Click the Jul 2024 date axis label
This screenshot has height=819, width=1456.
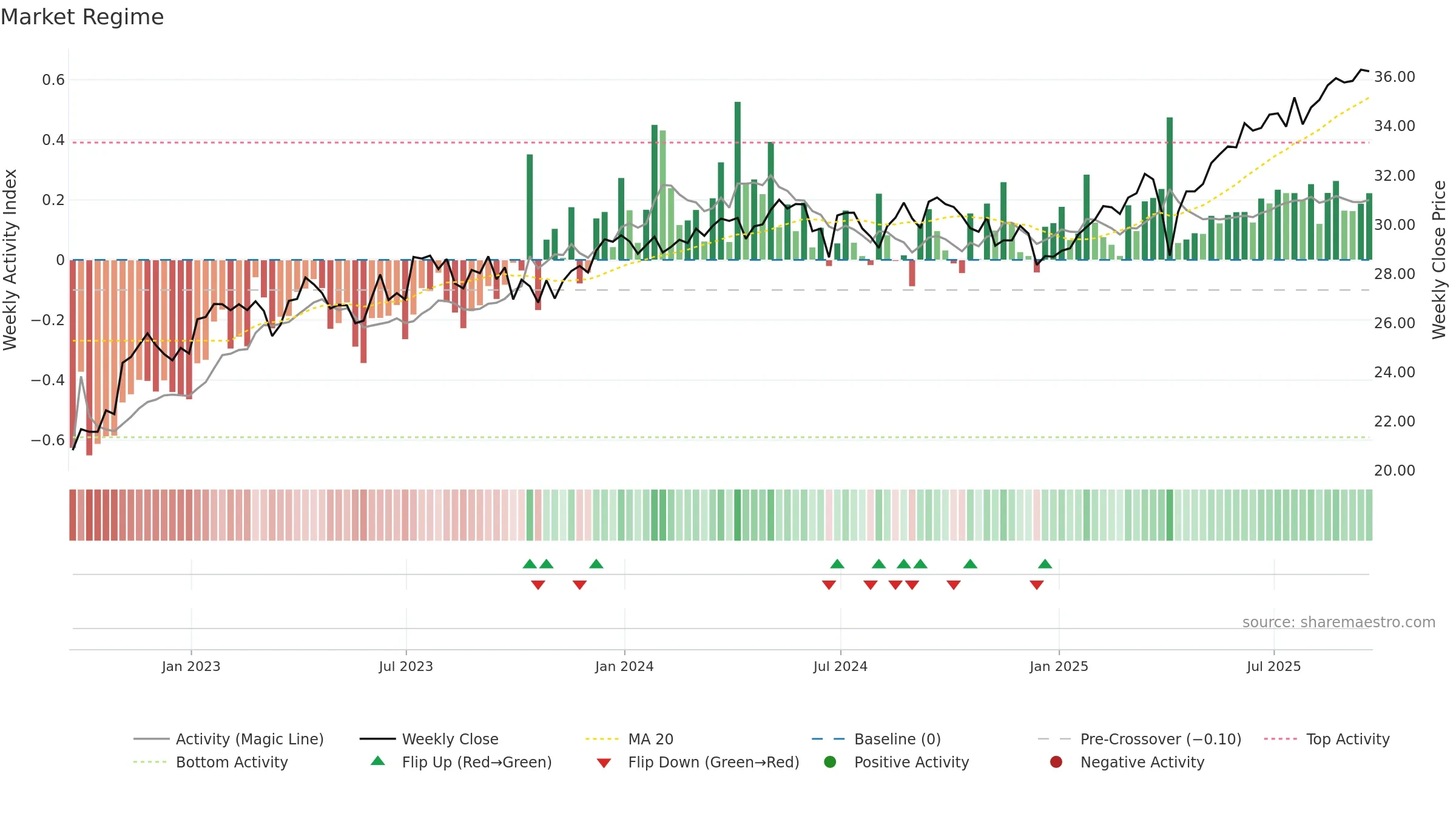pyautogui.click(x=840, y=666)
